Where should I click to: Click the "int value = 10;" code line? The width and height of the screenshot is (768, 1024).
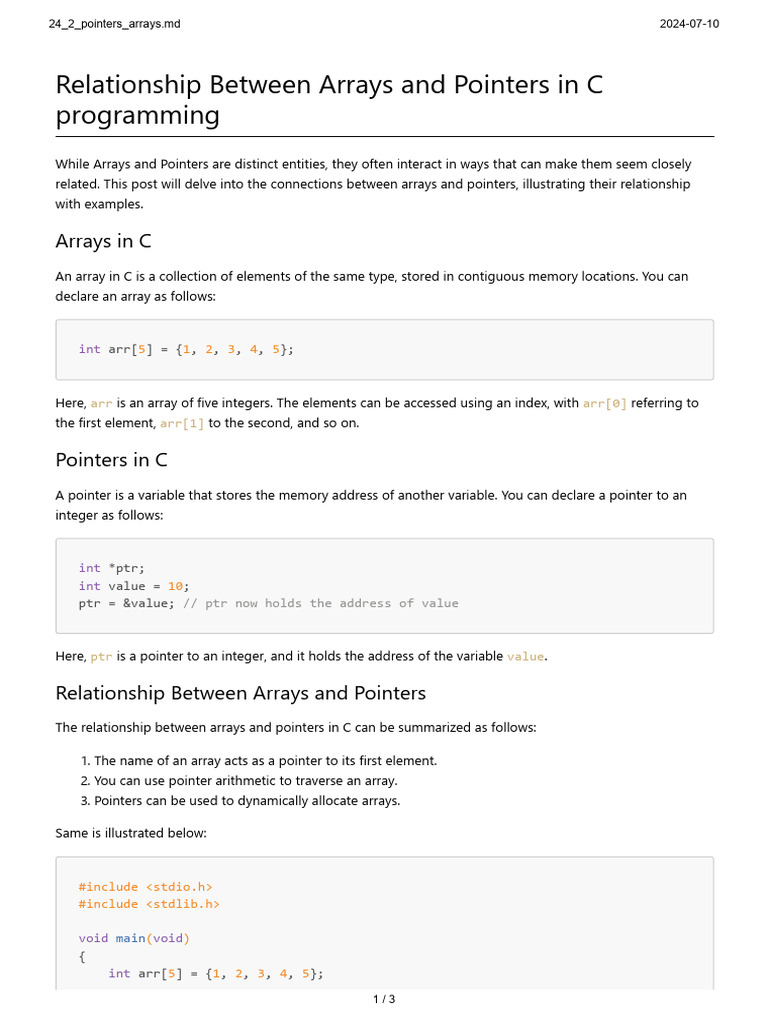[x=134, y=586]
